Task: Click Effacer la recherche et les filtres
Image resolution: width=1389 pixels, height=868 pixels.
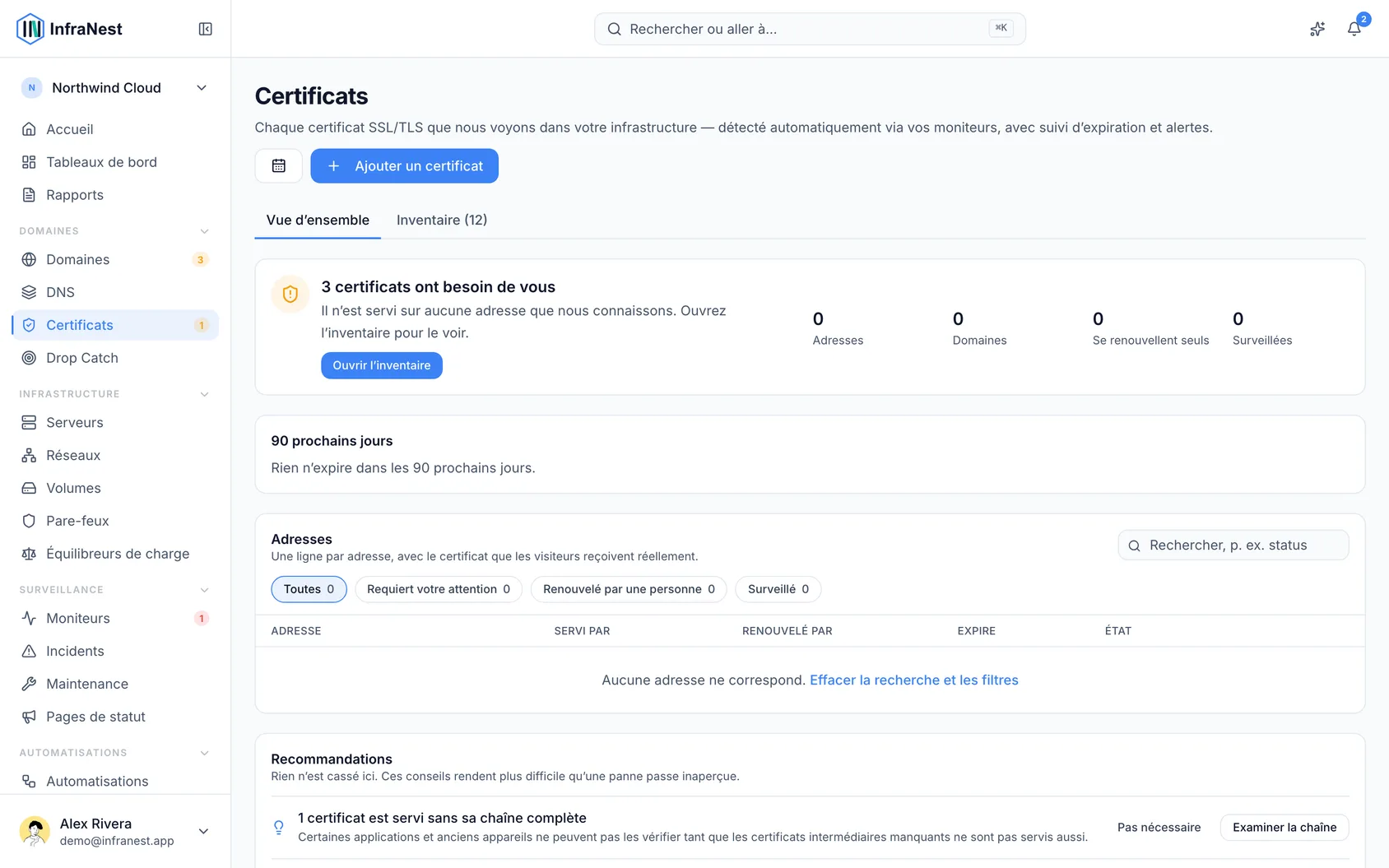Action: (x=914, y=680)
